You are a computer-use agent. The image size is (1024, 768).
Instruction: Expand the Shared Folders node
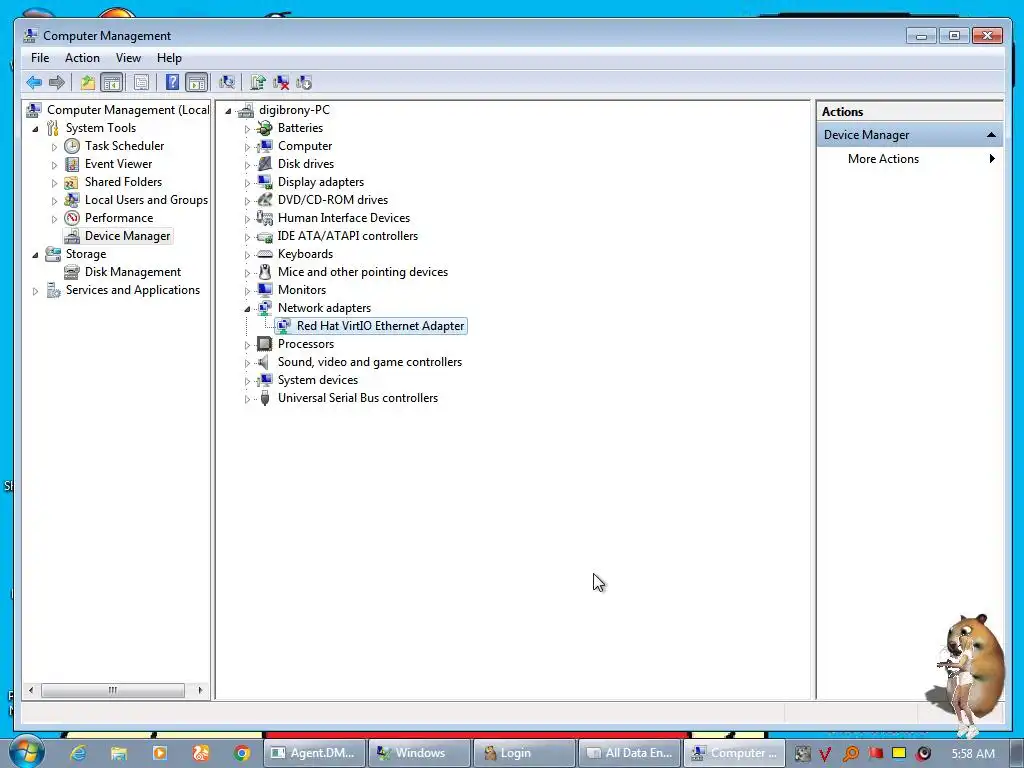pos(54,183)
